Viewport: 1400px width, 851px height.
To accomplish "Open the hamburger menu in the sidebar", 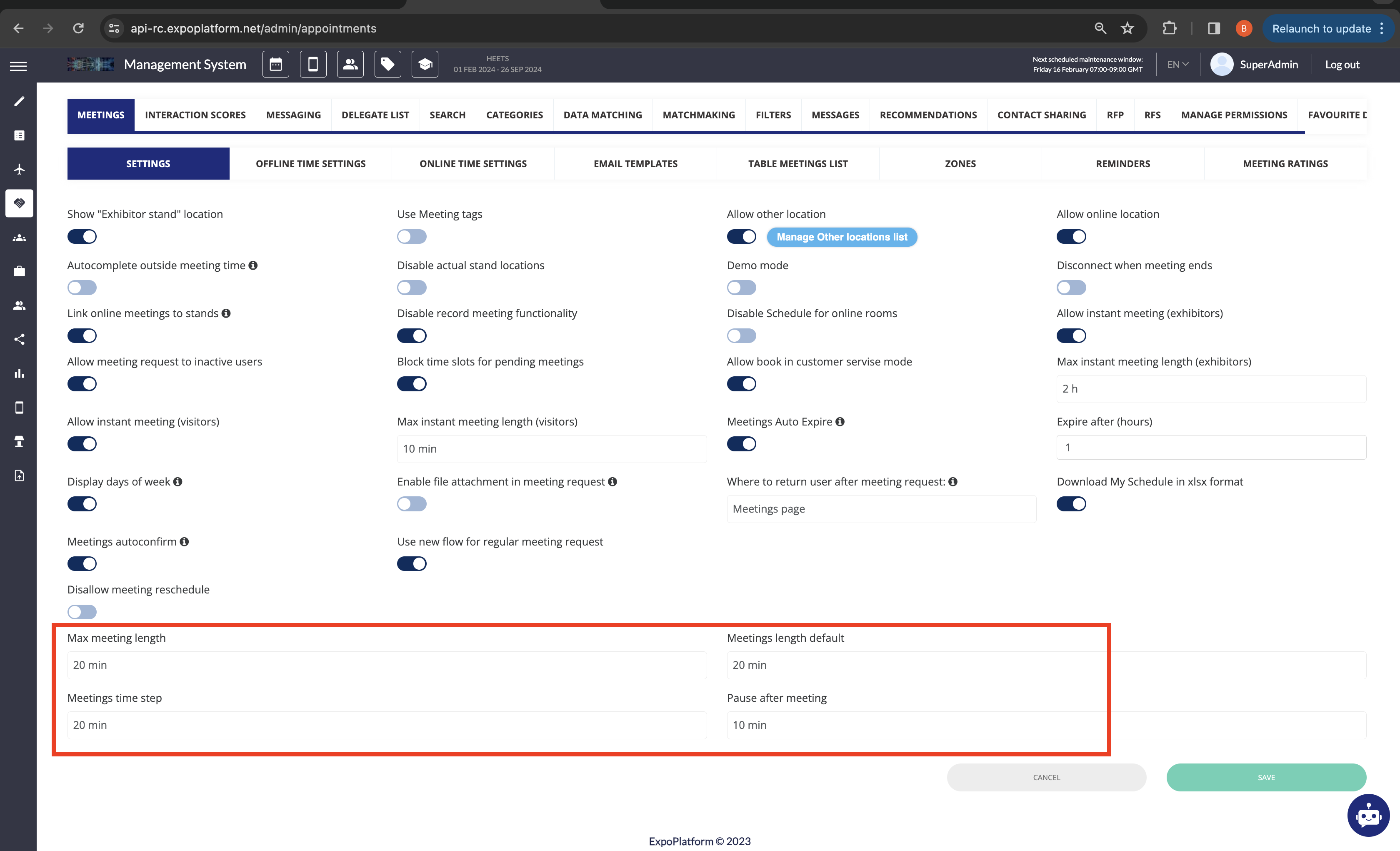I will [x=18, y=66].
